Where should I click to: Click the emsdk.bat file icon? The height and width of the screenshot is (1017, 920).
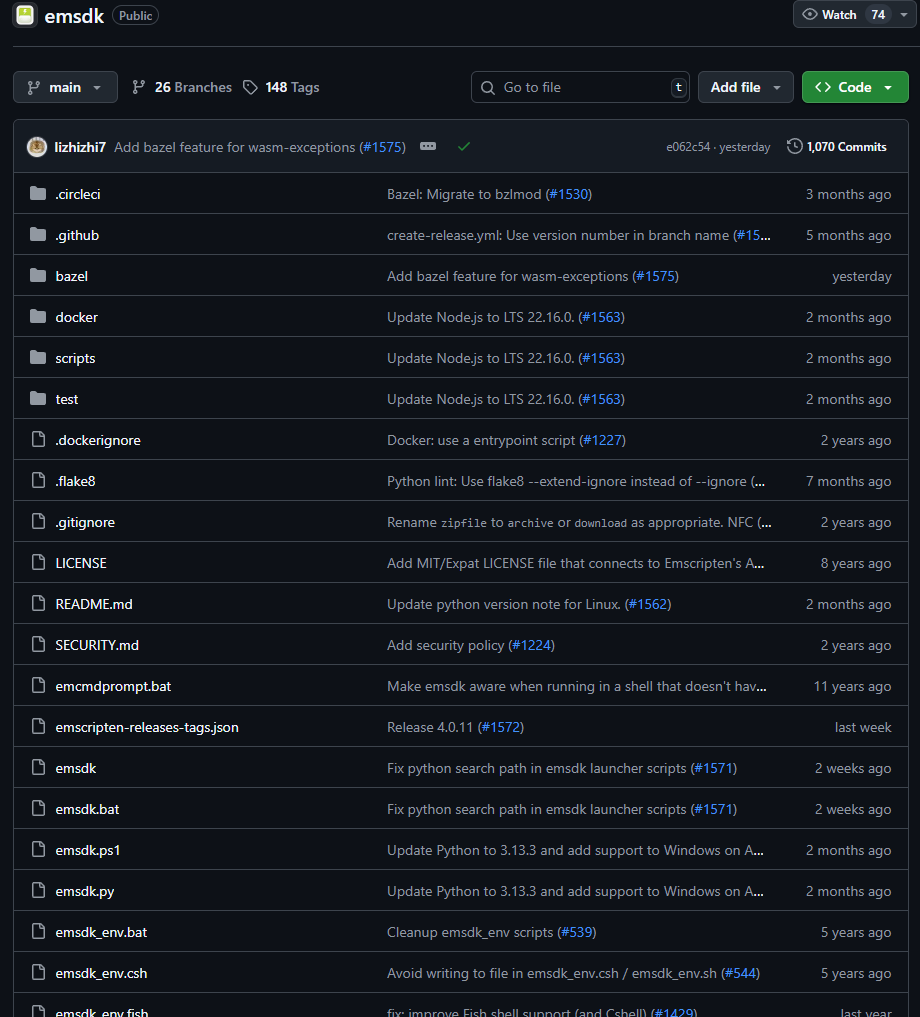(38, 808)
